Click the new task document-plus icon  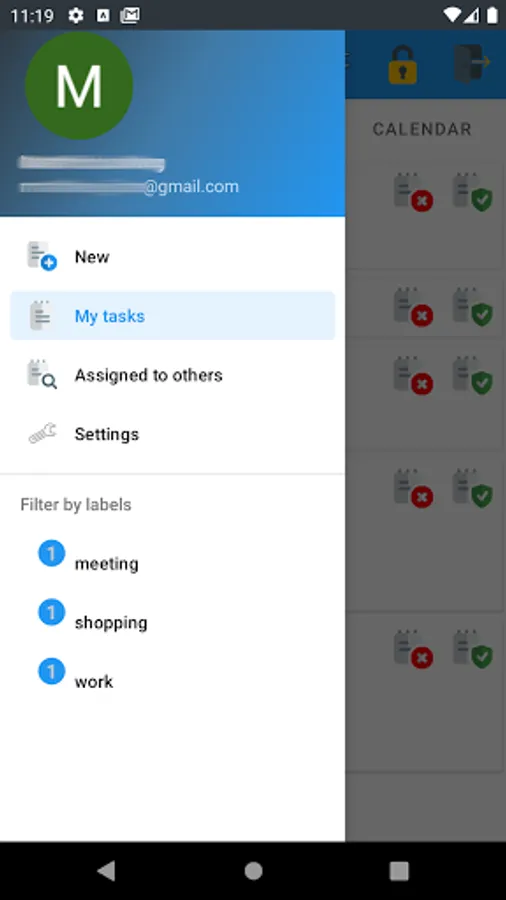click(42, 256)
